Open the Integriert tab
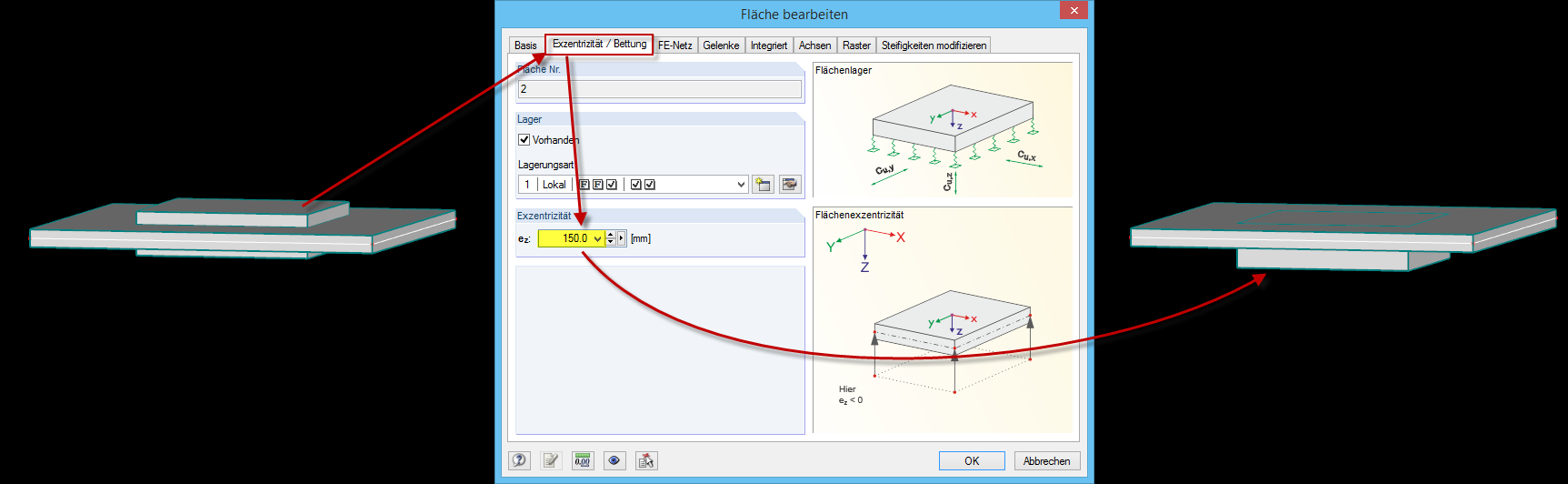The width and height of the screenshot is (1568, 484). [x=769, y=45]
